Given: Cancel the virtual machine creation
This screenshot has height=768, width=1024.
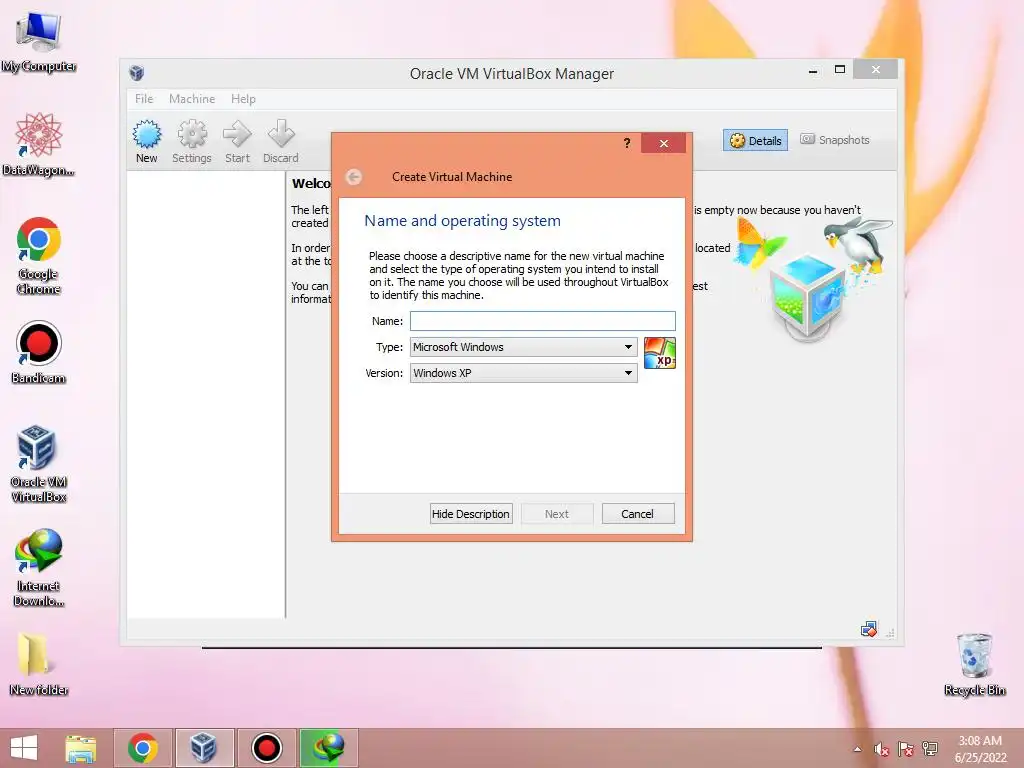Looking at the screenshot, I should [x=637, y=514].
